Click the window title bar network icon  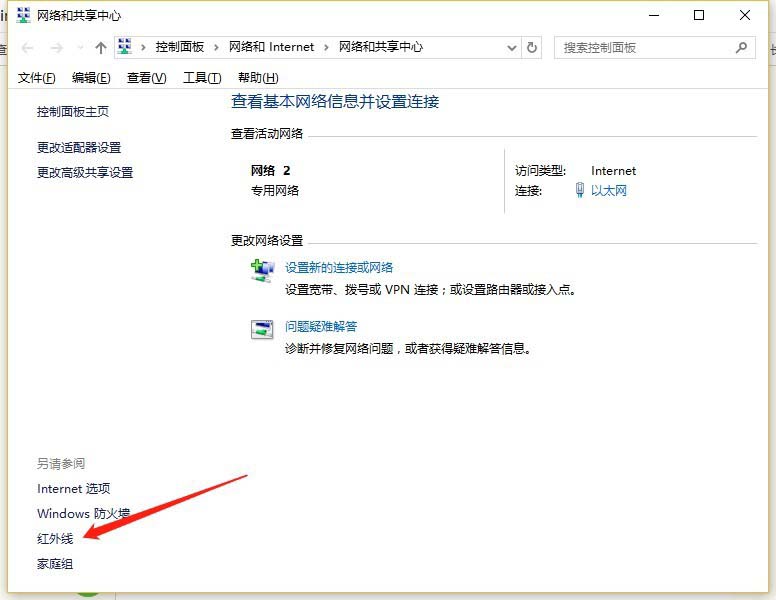pos(23,15)
